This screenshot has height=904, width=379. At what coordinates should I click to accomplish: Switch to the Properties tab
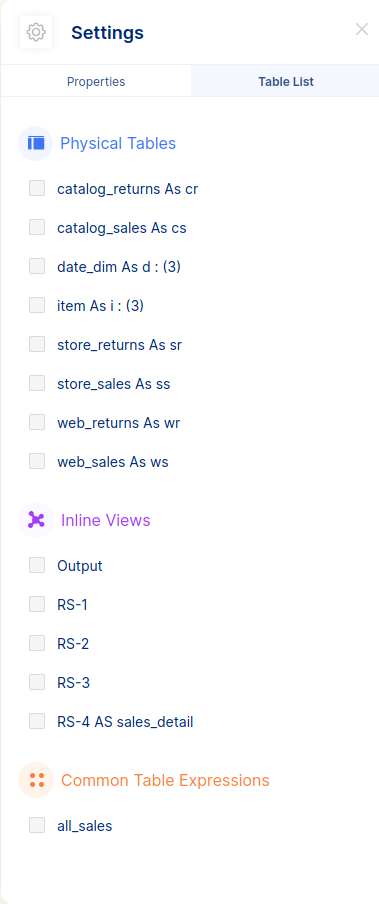(96, 81)
